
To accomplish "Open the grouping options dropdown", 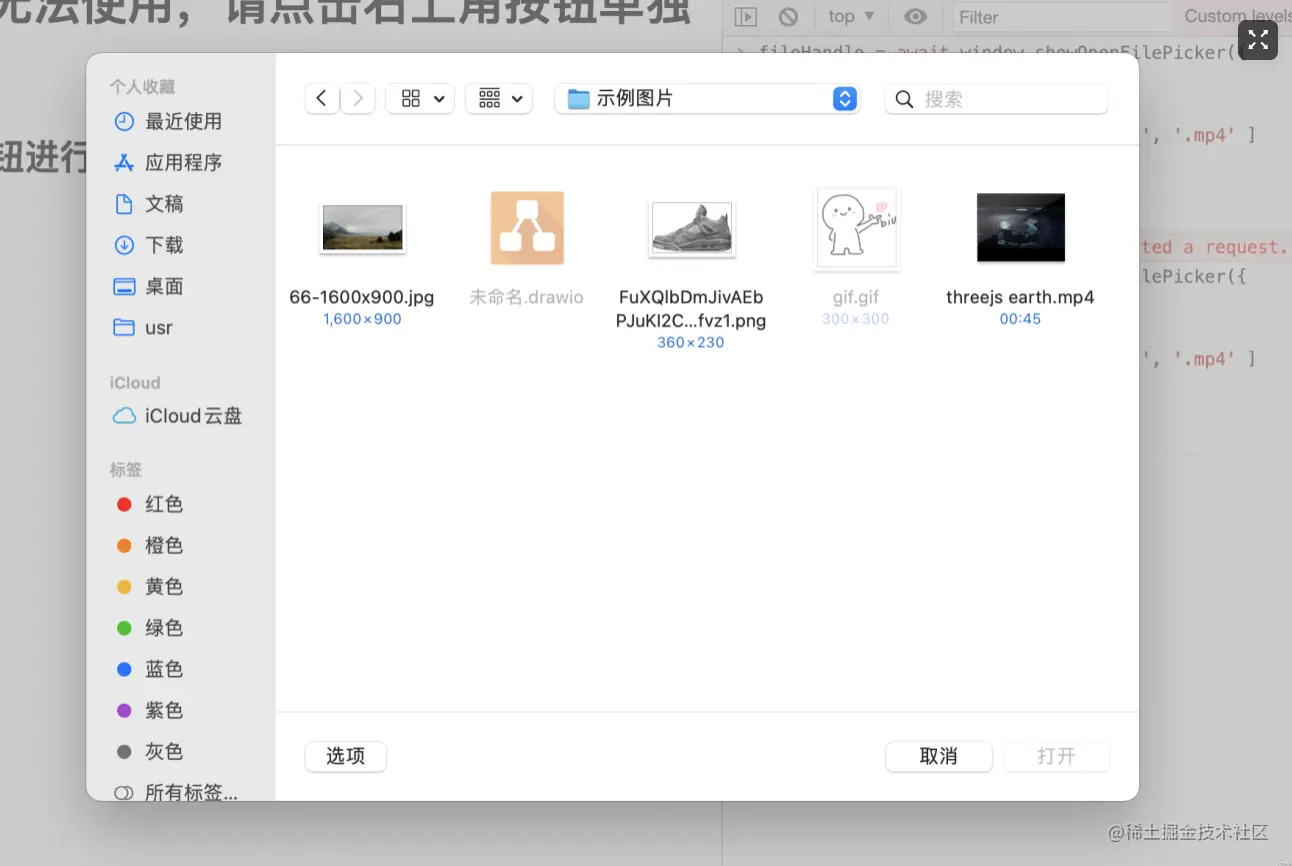I will pos(498,98).
